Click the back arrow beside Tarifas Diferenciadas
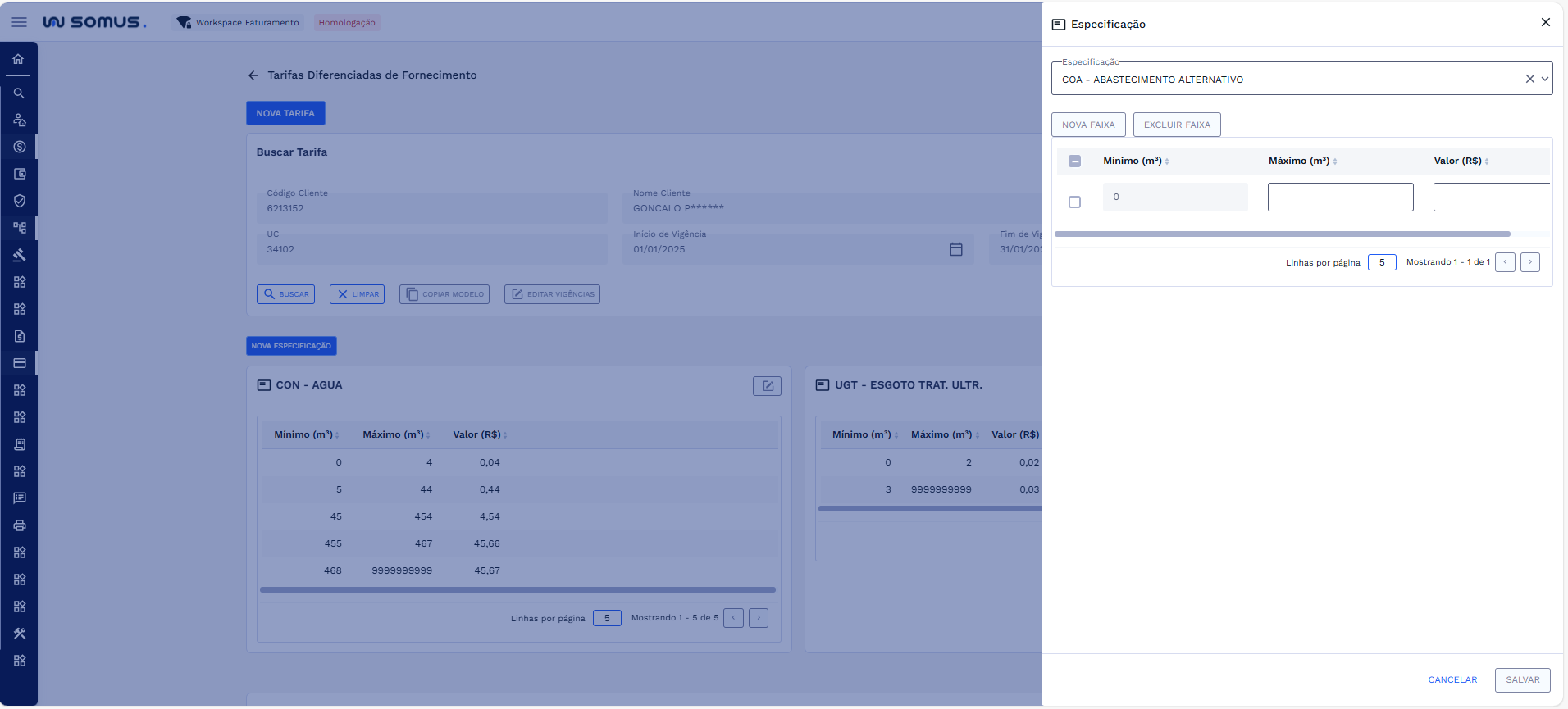 (253, 75)
